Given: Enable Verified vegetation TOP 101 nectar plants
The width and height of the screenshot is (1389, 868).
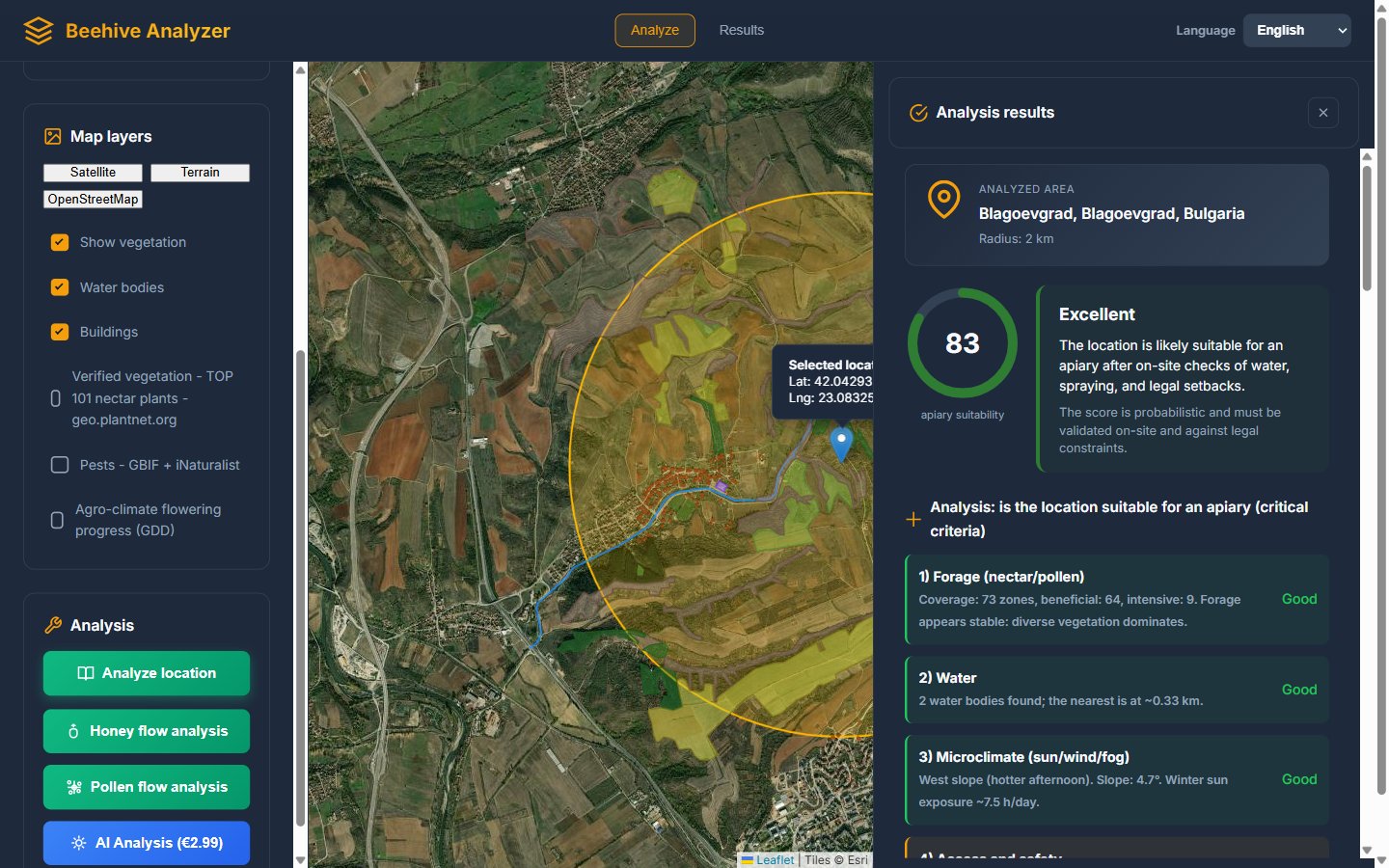Looking at the screenshot, I should click(x=56, y=398).
